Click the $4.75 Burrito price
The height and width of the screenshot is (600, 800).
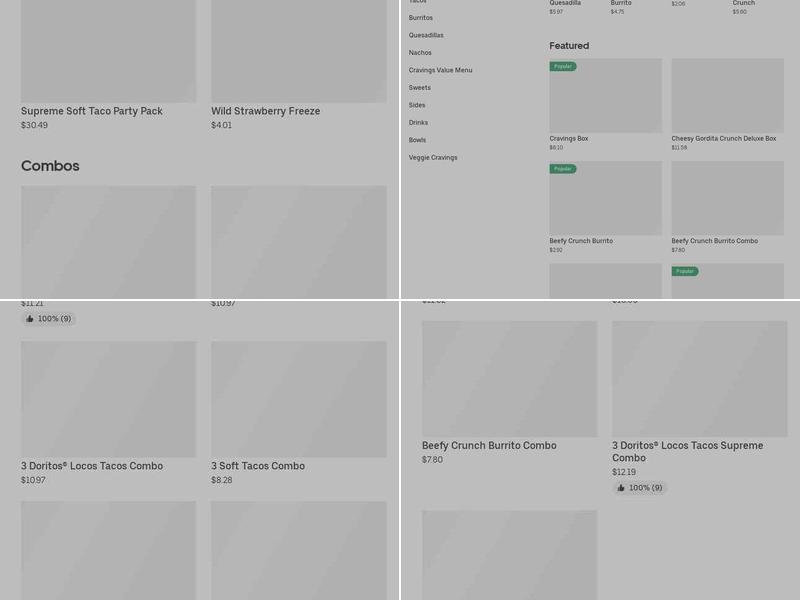pyautogui.click(x=617, y=12)
